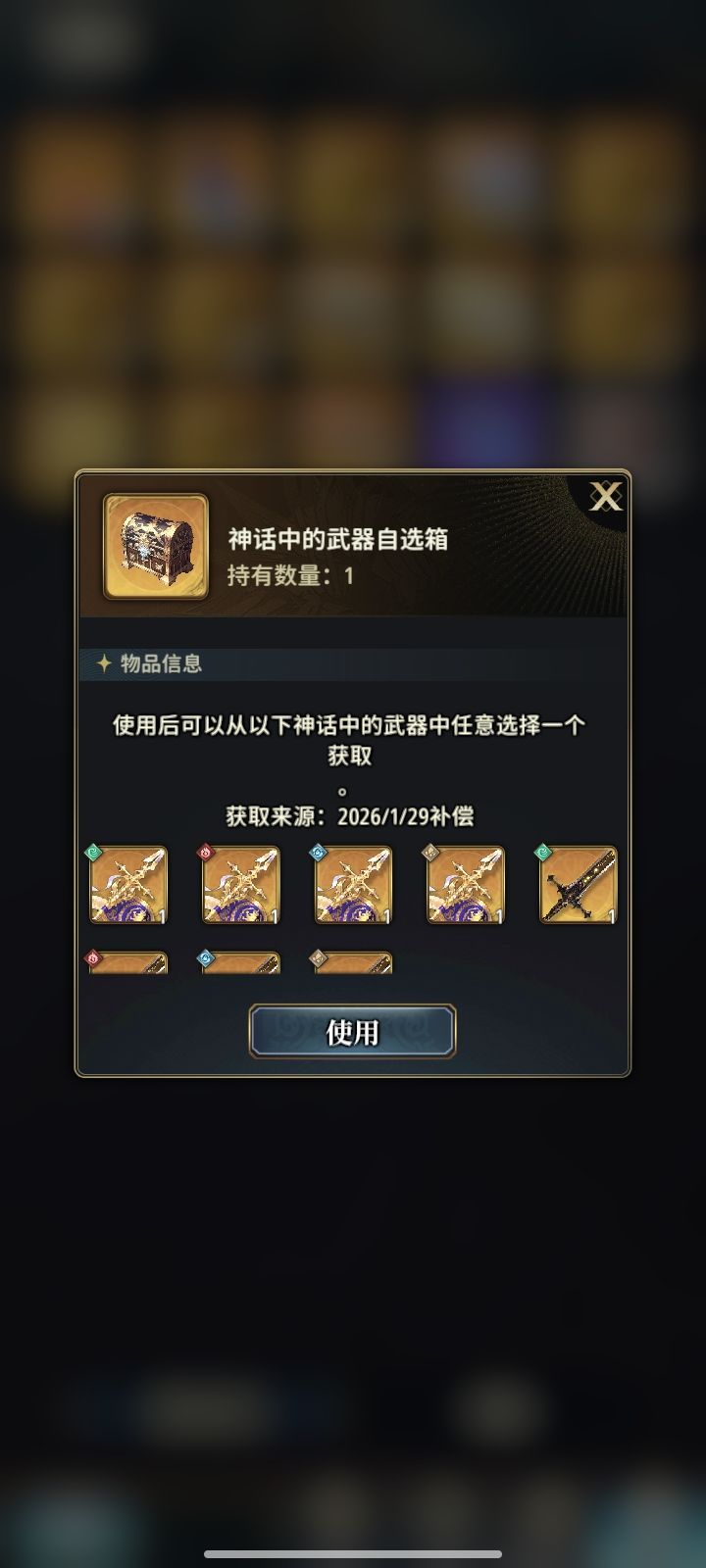Select the green wind-element golden spear
This screenshot has height=1568, width=706.
pos(128,885)
